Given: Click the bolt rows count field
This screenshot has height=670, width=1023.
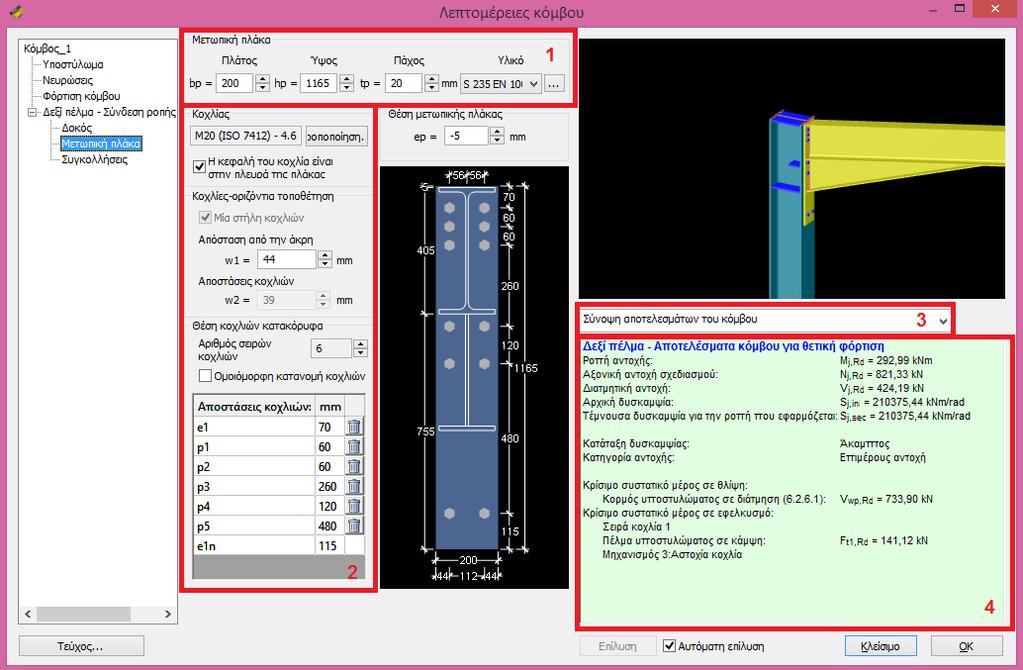Looking at the screenshot, I should tap(331, 348).
